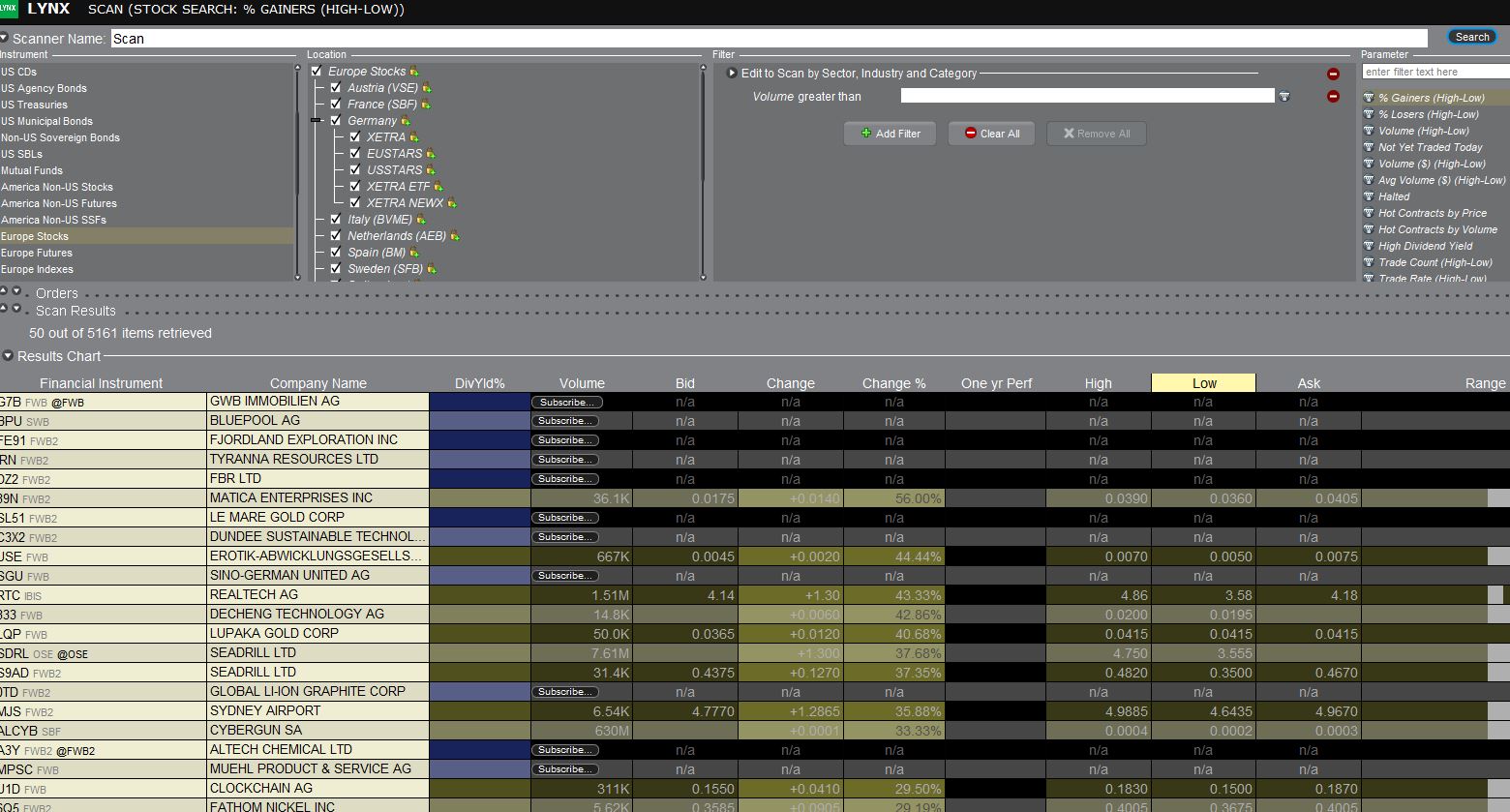This screenshot has height=812, width=1510.
Task: Uncheck the EUSTARS checkbox
Action: 355,153
